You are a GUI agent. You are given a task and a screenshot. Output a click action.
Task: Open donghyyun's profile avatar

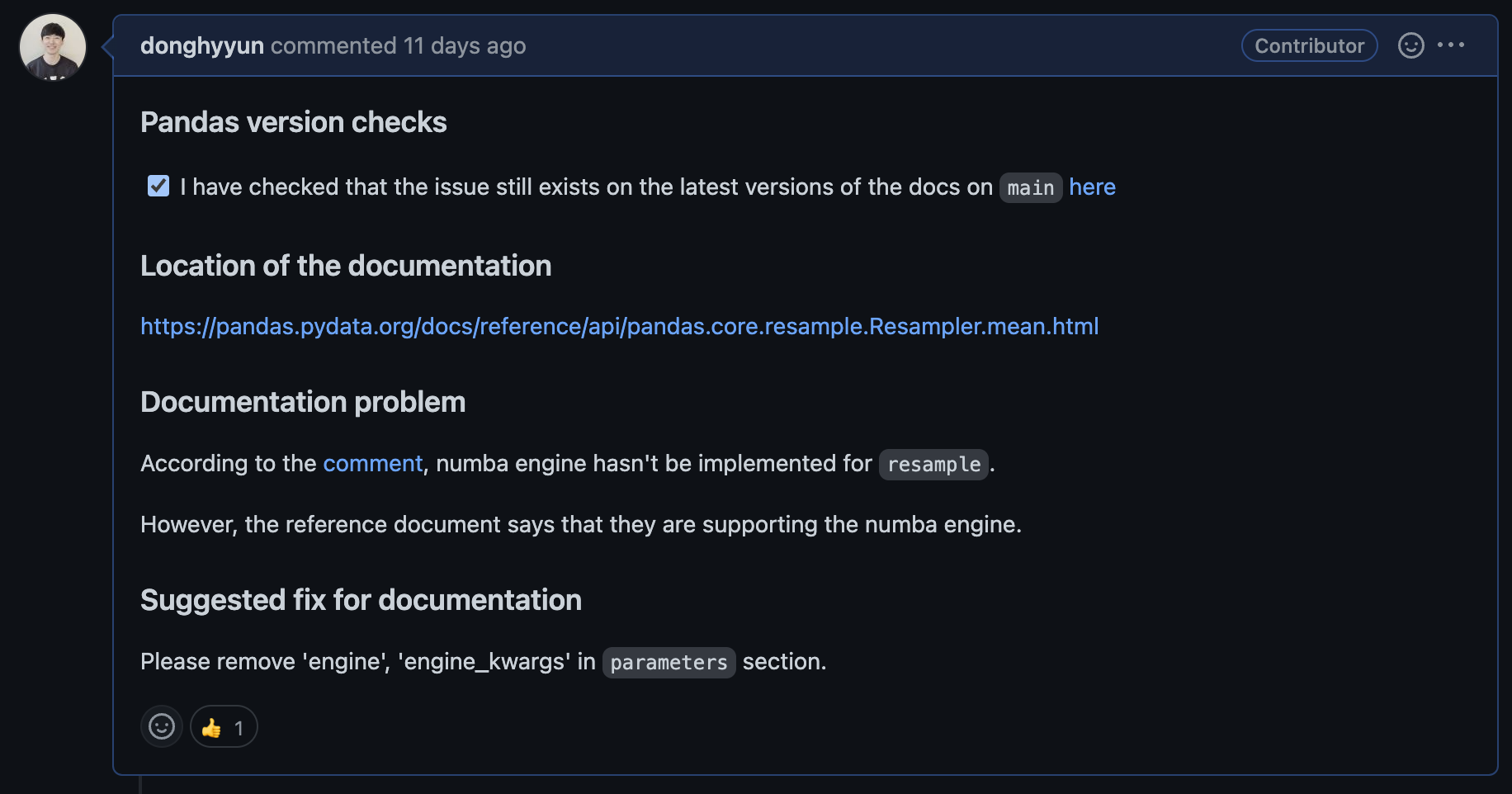tap(53, 46)
